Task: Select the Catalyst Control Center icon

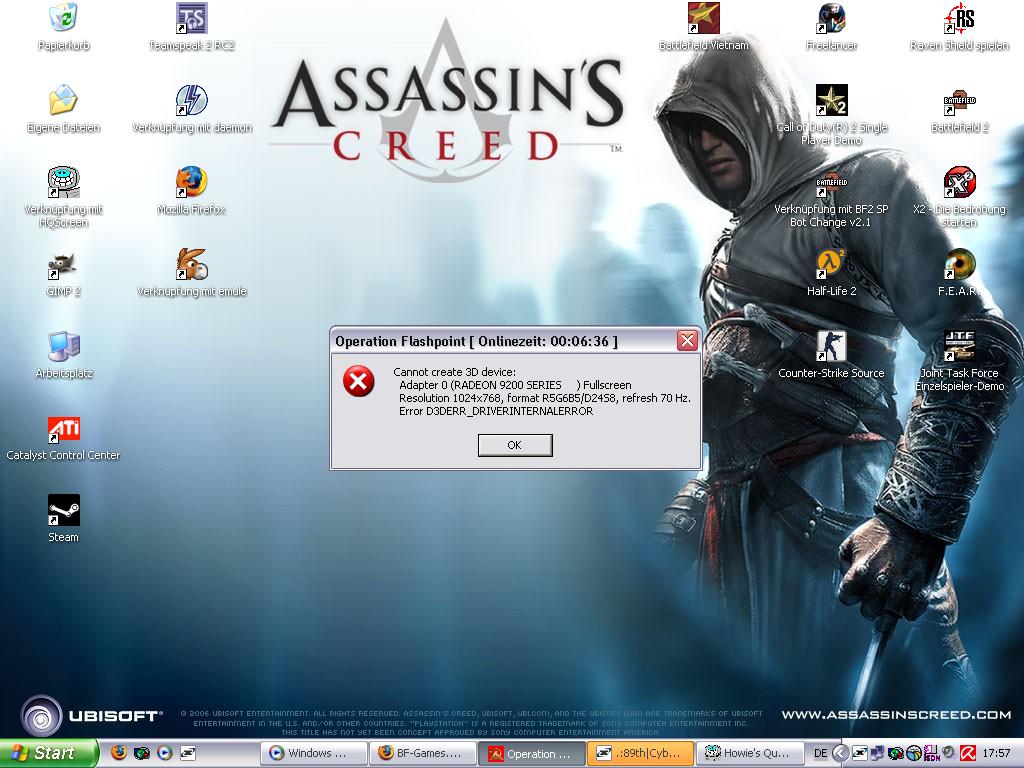Action: click(63, 437)
